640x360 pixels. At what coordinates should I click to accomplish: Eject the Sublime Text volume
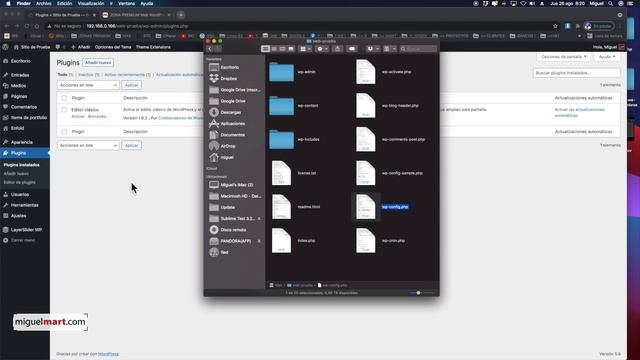[x=259, y=219]
